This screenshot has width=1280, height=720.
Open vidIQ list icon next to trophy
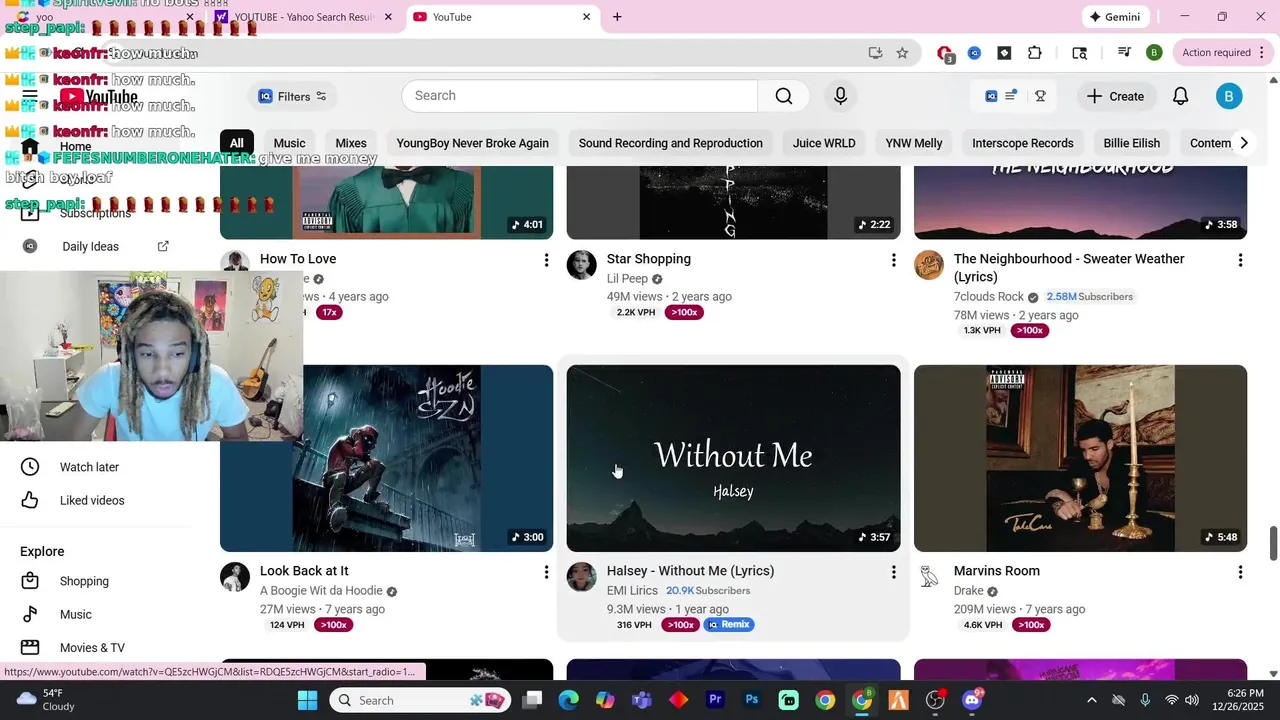pos(1011,96)
